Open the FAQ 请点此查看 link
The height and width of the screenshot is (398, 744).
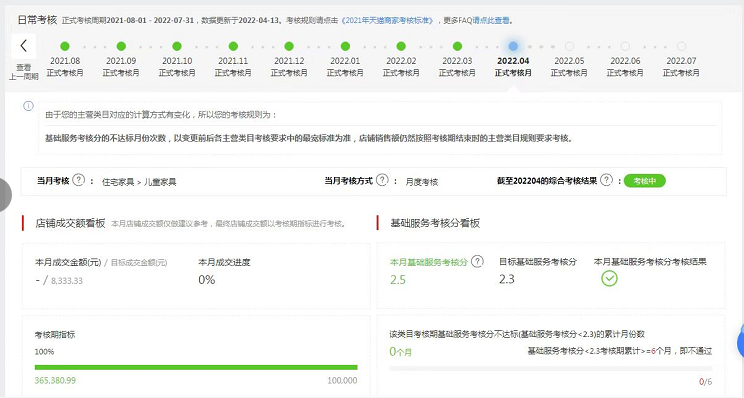click(x=492, y=20)
